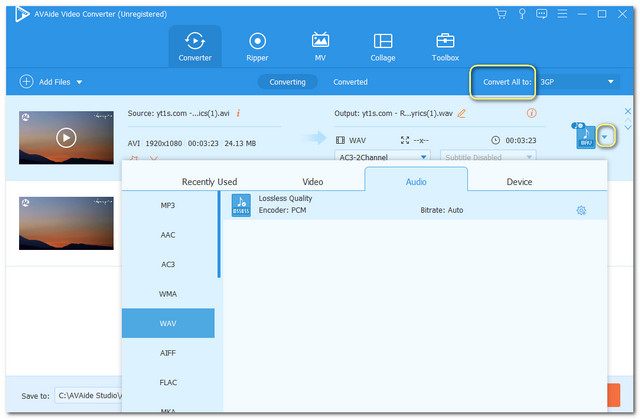Open the Recently Used tab
This screenshot has height=419, width=640.
(x=209, y=182)
